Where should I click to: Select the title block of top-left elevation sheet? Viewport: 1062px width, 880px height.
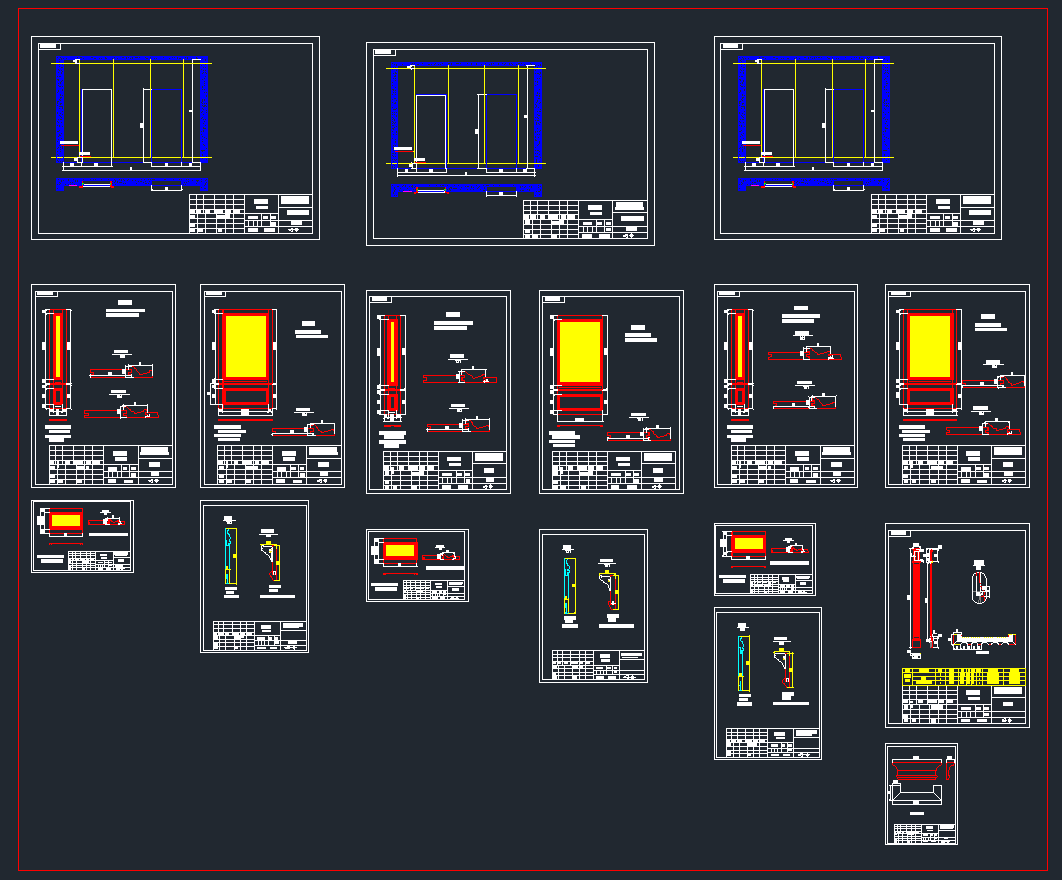click(x=252, y=214)
